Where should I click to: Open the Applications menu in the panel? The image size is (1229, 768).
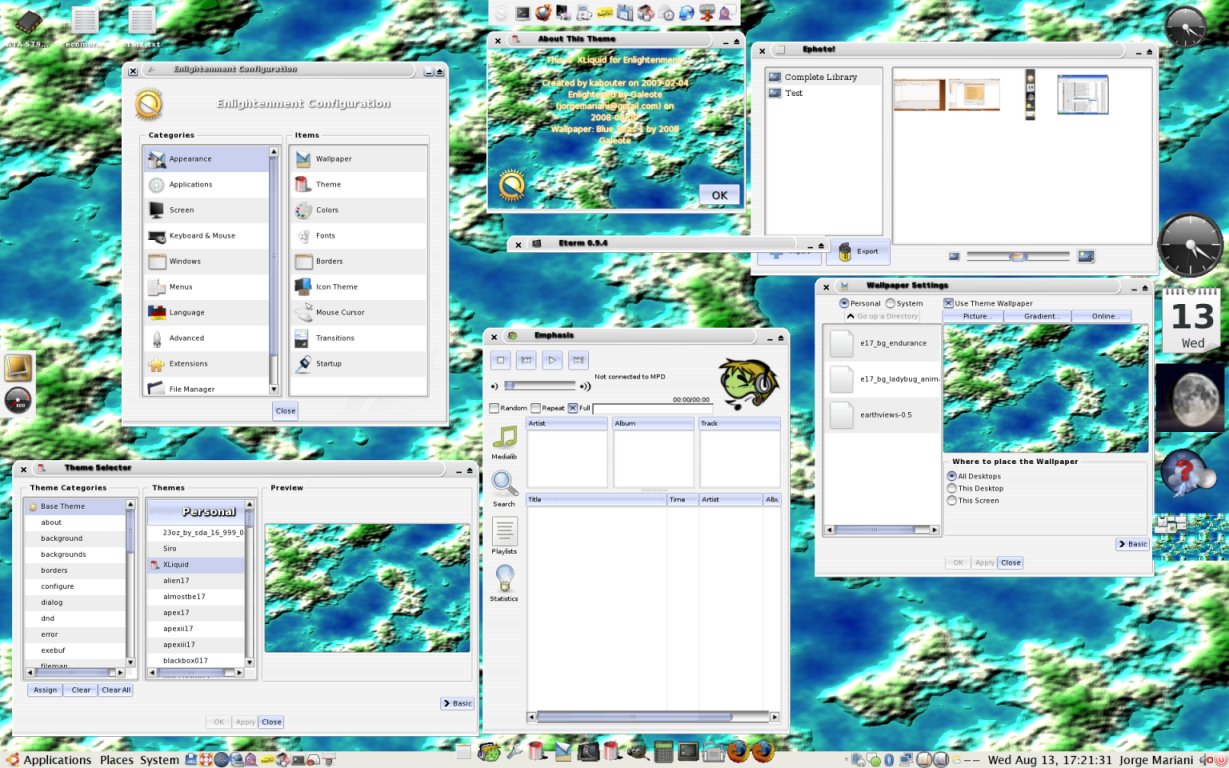(57, 760)
